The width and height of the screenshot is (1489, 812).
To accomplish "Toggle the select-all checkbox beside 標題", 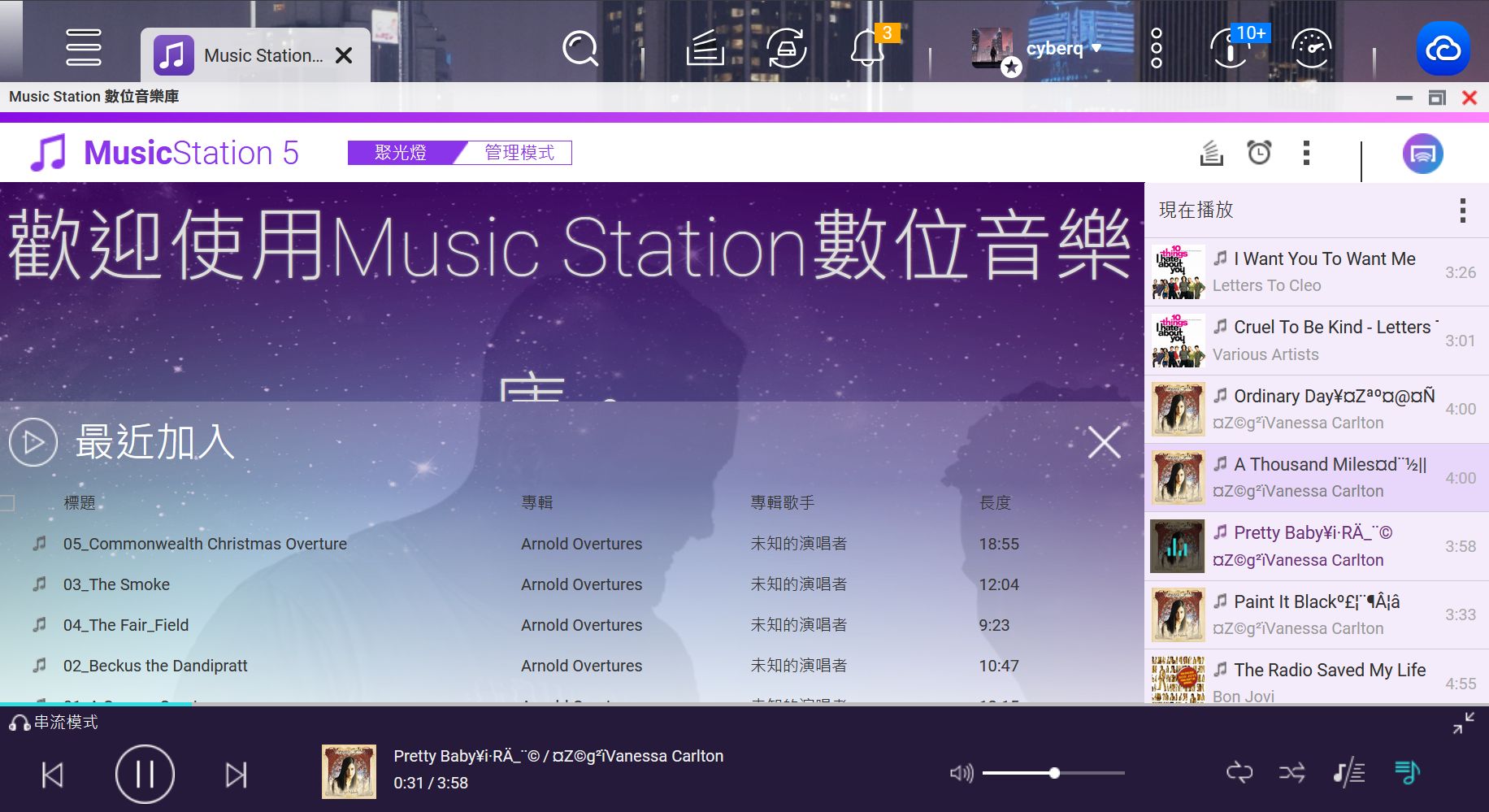I will (x=7, y=503).
